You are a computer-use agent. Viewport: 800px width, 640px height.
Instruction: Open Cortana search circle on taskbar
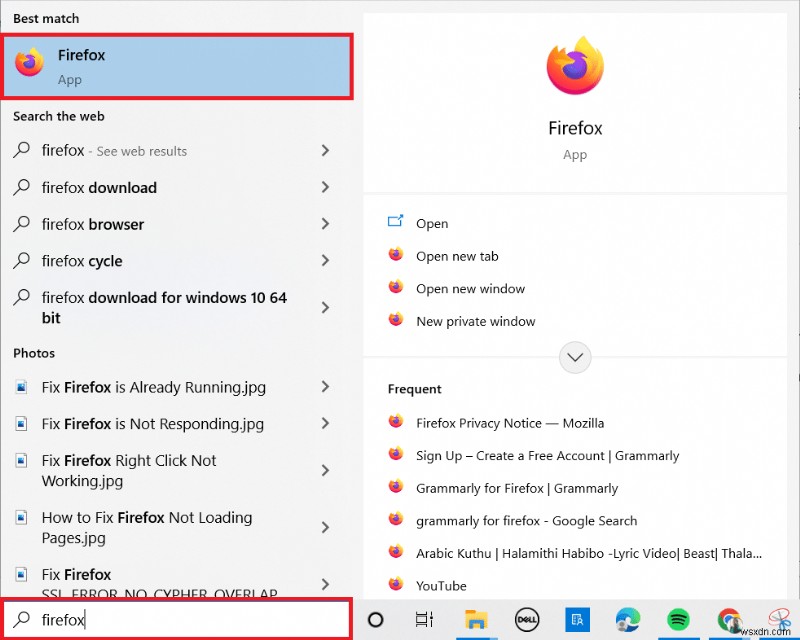pyautogui.click(x=375, y=620)
